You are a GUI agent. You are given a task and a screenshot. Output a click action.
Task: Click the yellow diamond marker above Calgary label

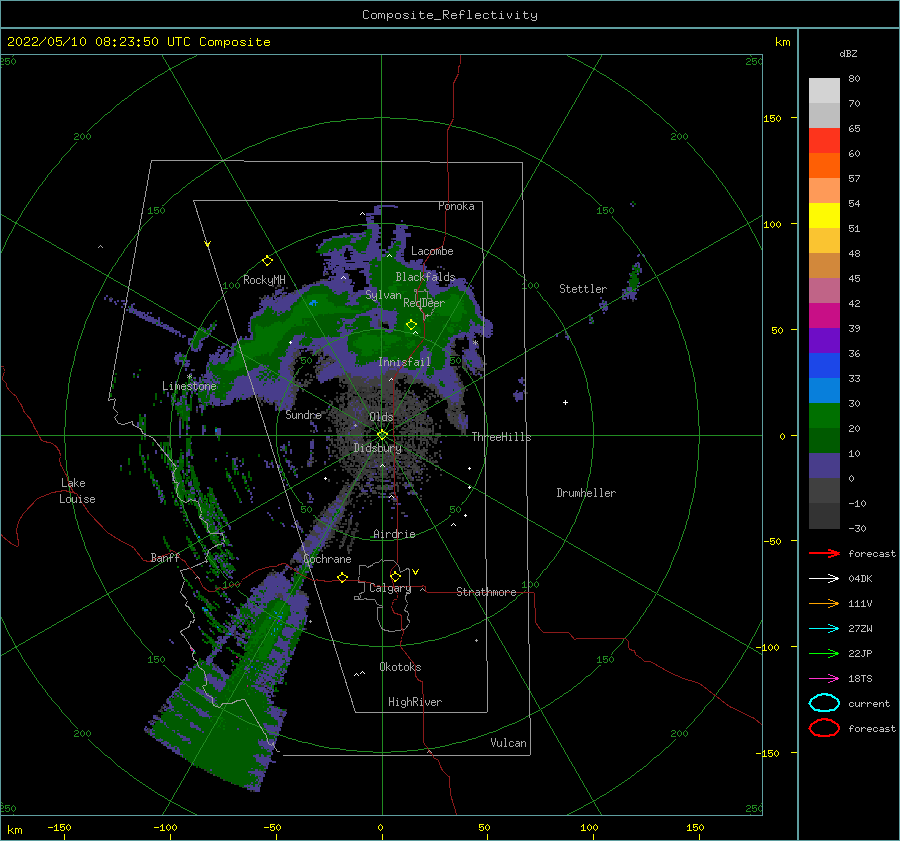point(395,576)
